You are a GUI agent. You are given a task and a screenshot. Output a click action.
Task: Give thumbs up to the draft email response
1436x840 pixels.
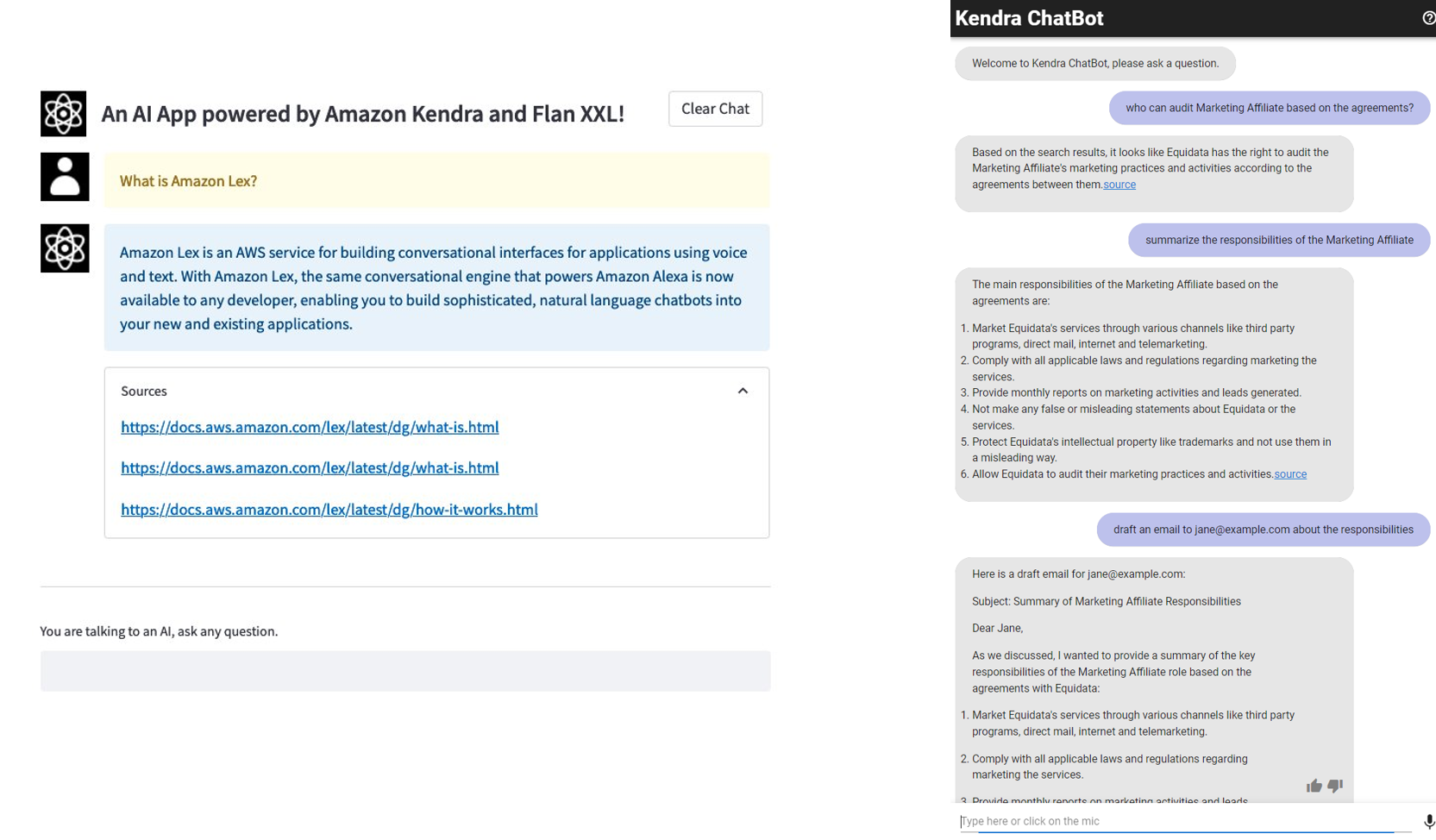pos(1314,786)
